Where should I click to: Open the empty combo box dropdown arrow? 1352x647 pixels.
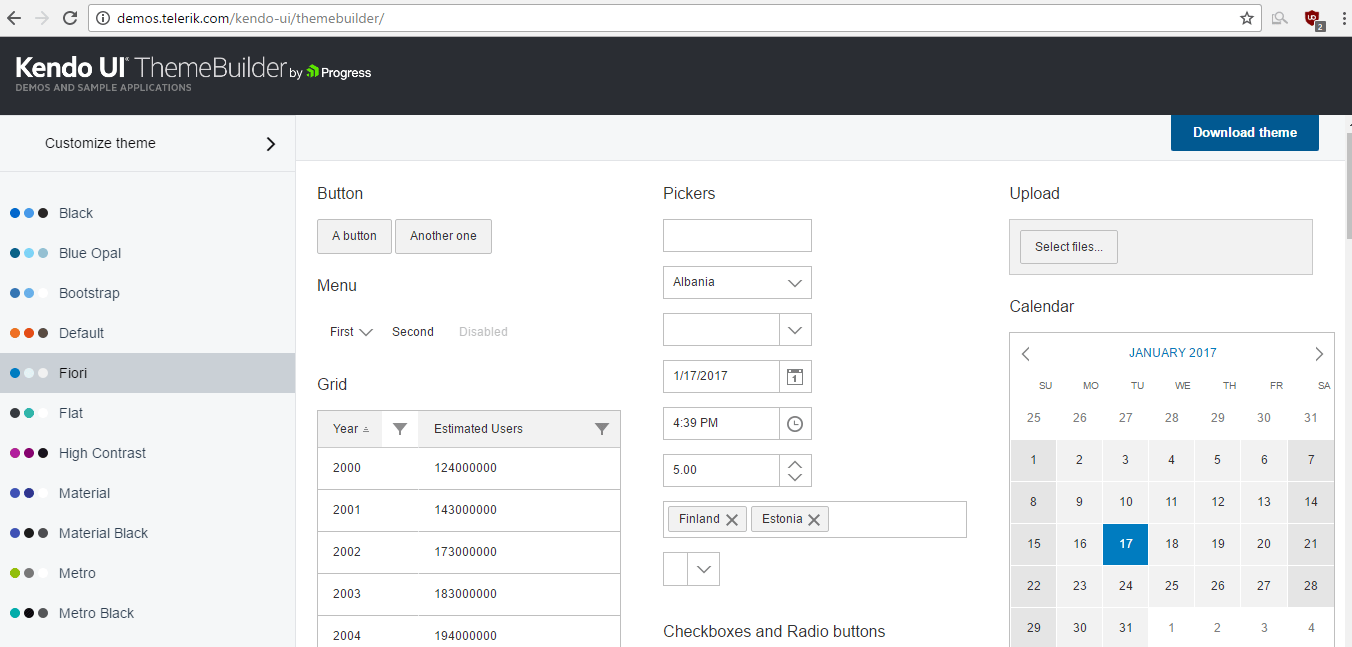[795, 329]
